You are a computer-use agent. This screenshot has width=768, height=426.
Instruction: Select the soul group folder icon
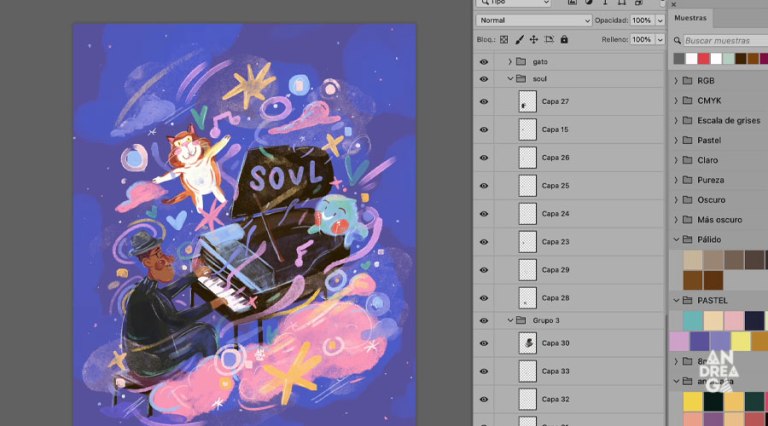(x=521, y=79)
